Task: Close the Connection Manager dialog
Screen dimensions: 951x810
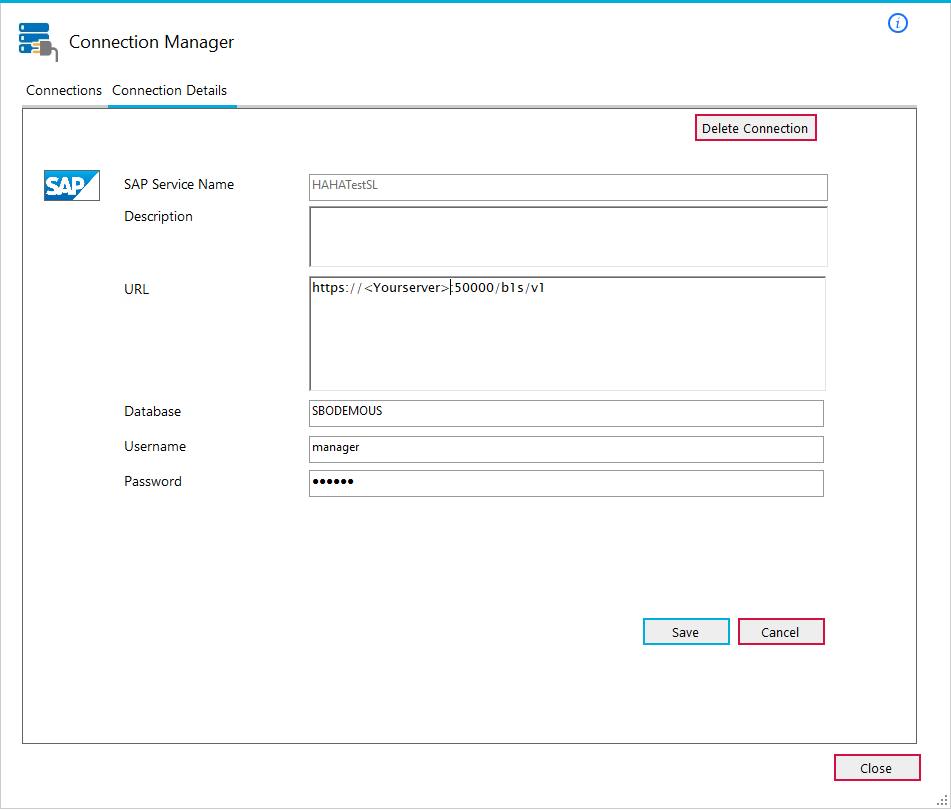Action: [x=876, y=768]
